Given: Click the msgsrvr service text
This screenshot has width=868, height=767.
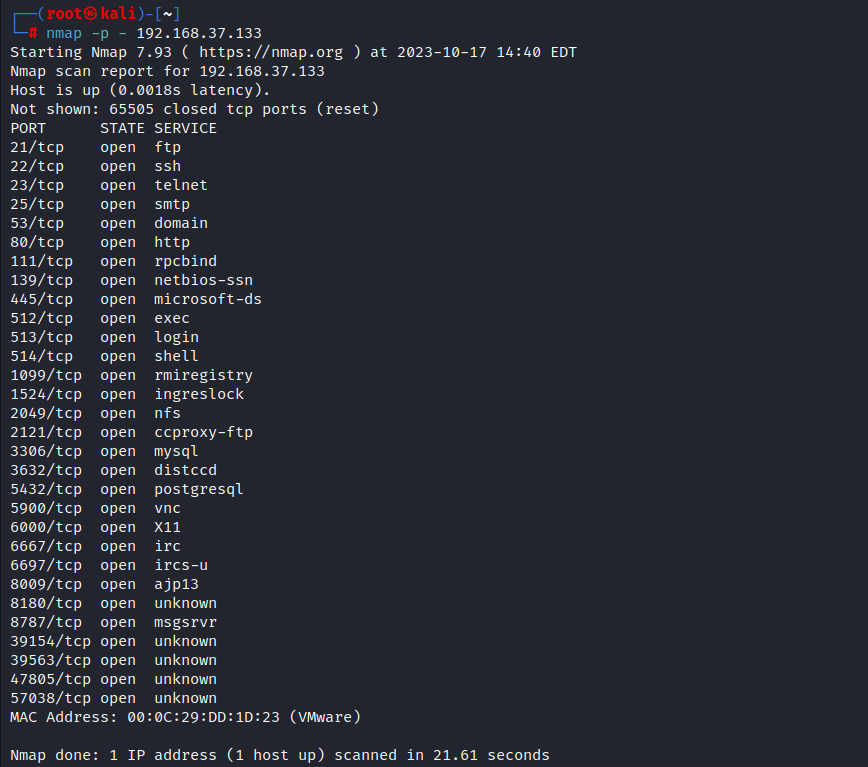Looking at the screenshot, I should (x=185, y=622).
